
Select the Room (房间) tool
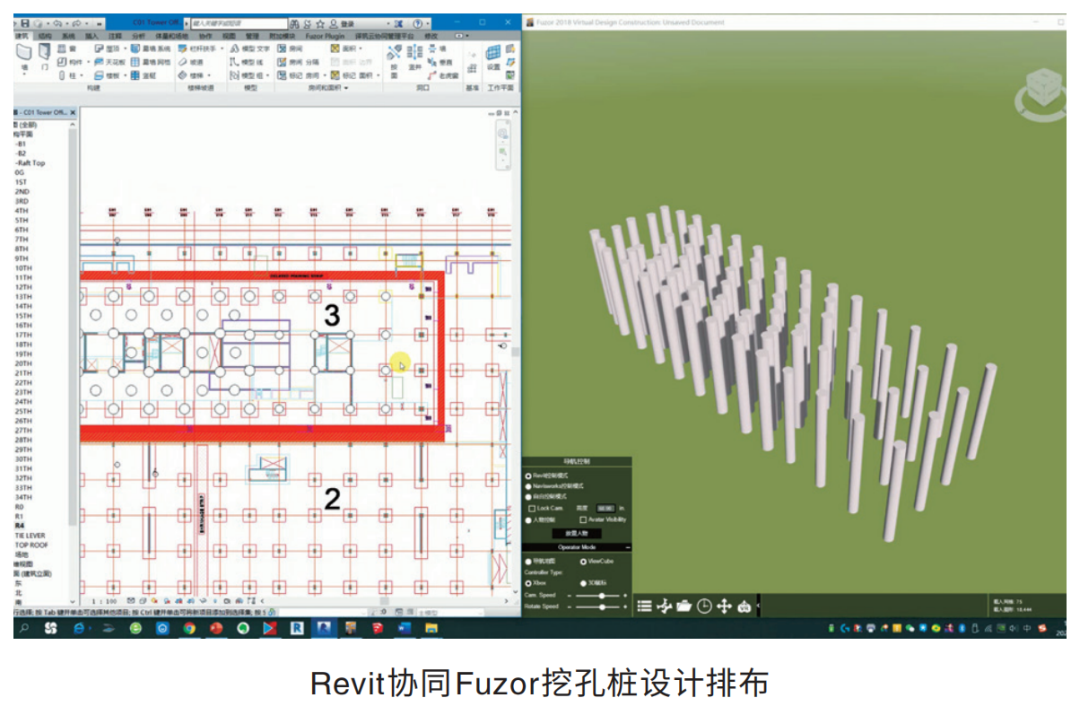tap(291, 48)
